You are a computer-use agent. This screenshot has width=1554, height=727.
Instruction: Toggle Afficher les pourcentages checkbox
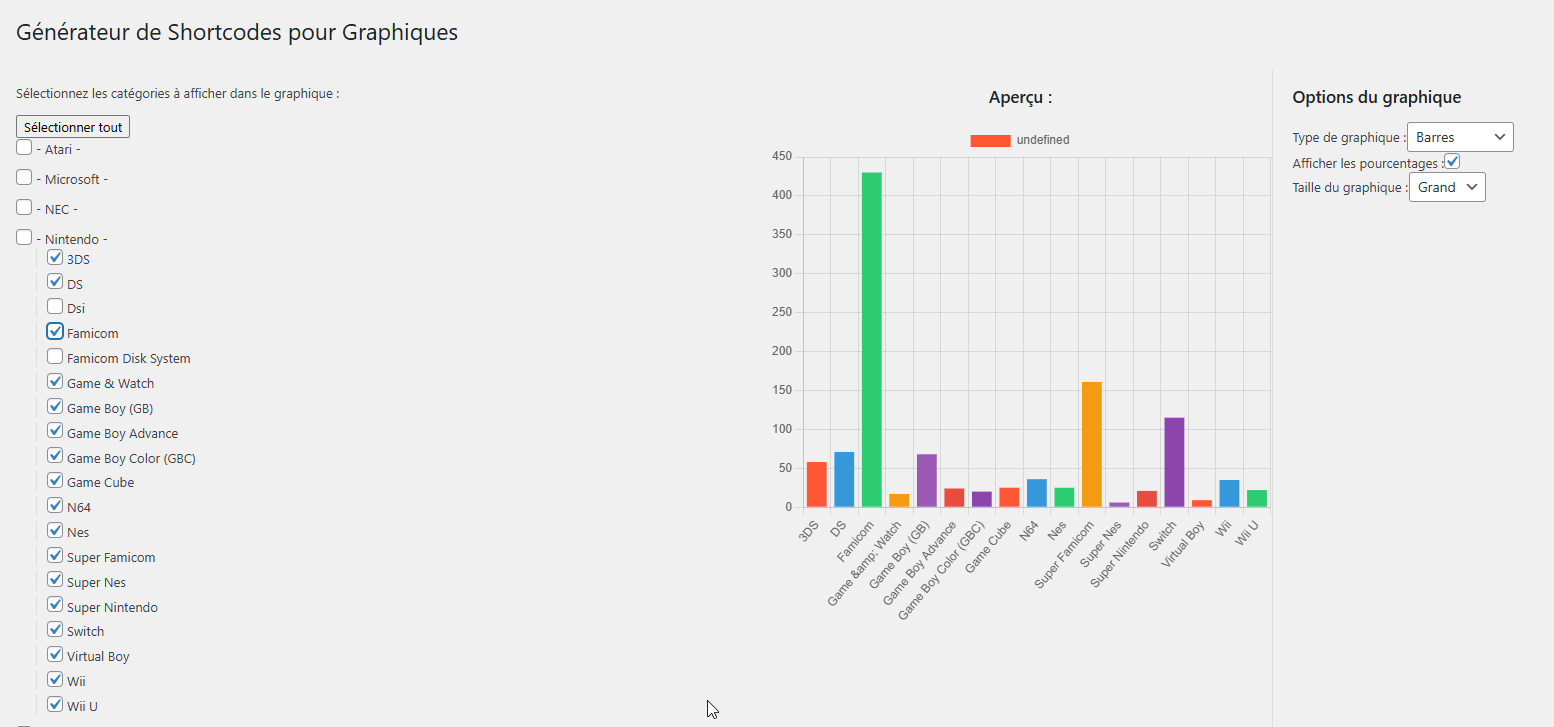point(1452,162)
